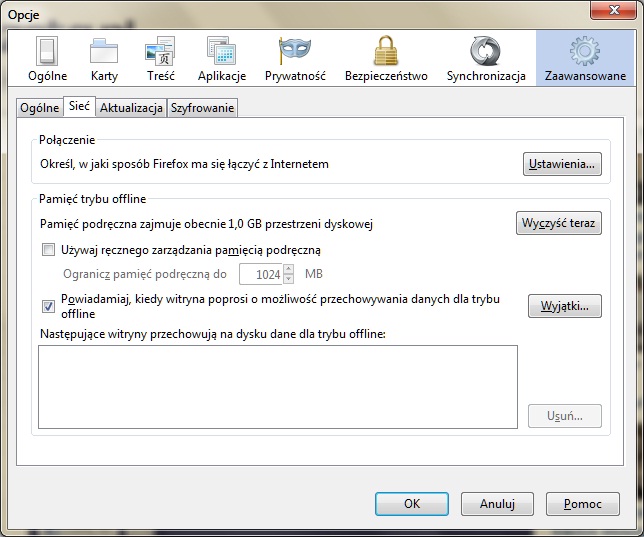This screenshot has width=644, height=537.
Task: Open the Bezpieczeństwo padlock category
Action: click(386, 58)
